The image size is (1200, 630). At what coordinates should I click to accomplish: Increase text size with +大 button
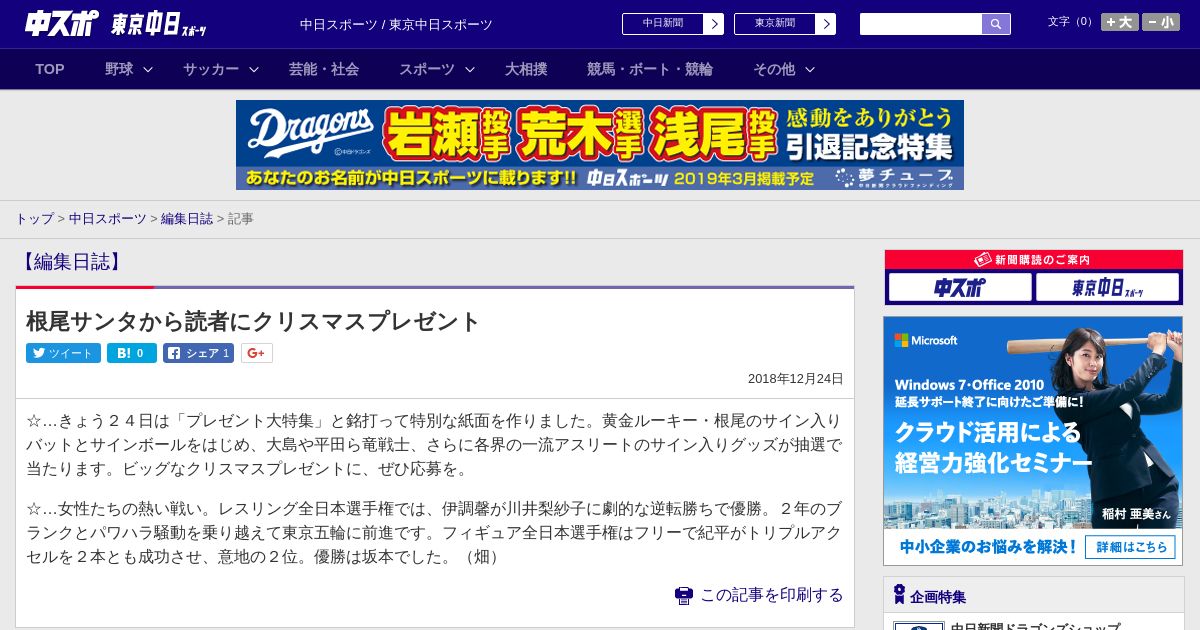[1120, 22]
